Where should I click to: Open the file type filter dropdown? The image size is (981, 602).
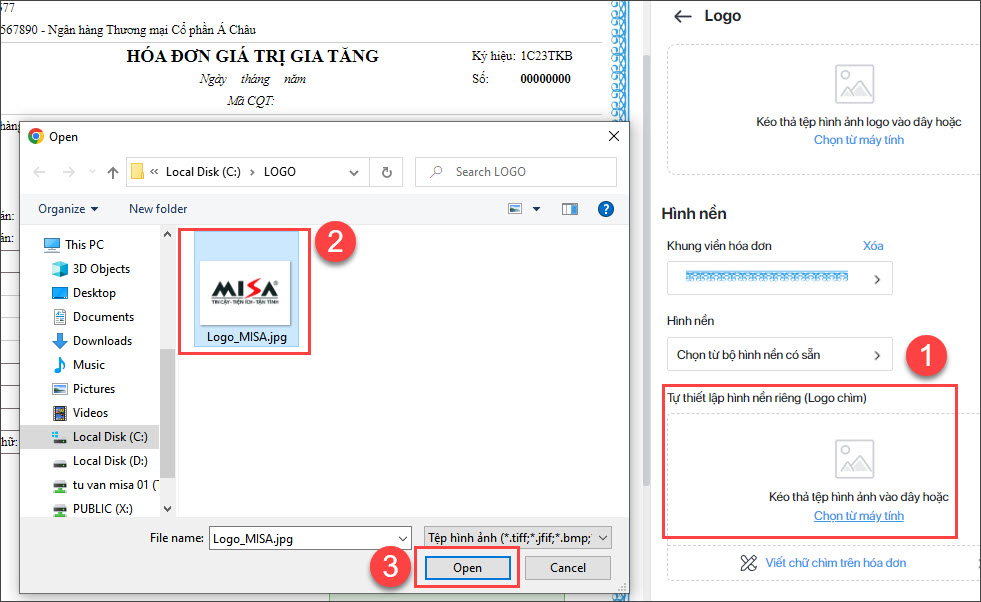coord(517,538)
